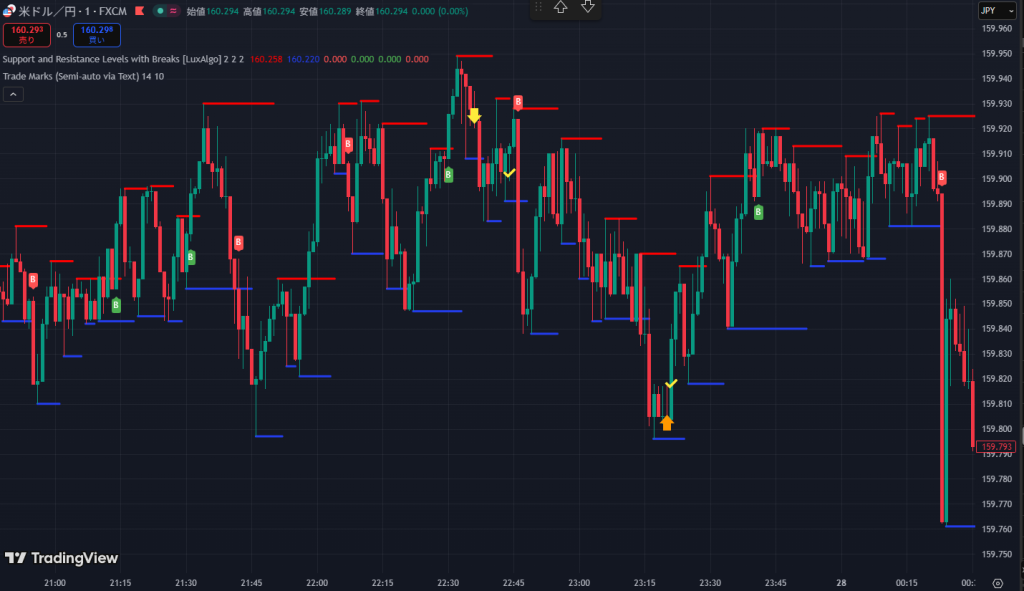Grab the floating toolbar drag handle
The image size is (1024, 591).
pos(539,7)
